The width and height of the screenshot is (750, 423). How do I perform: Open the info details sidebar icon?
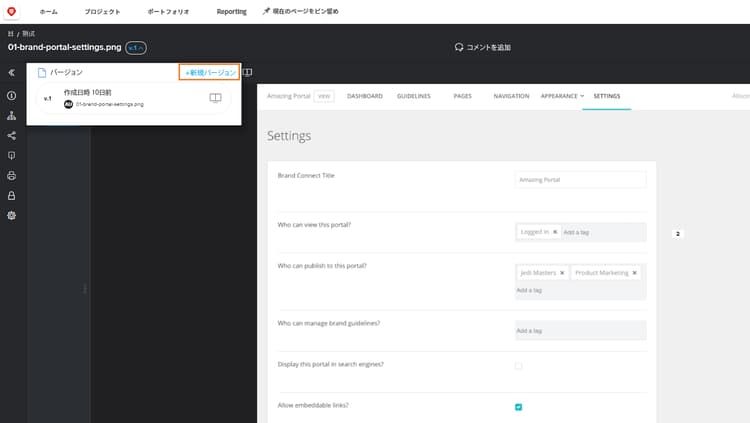(x=11, y=96)
